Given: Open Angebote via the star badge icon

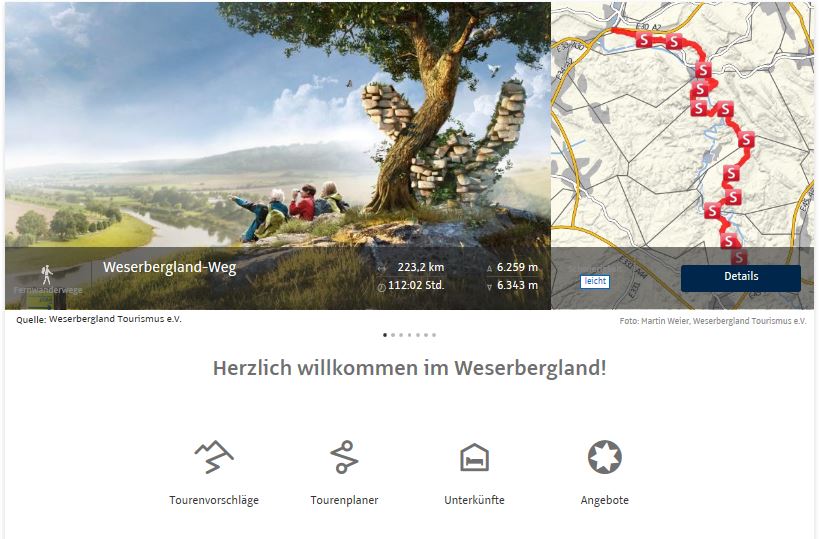Looking at the screenshot, I should pyautogui.click(x=604, y=457).
